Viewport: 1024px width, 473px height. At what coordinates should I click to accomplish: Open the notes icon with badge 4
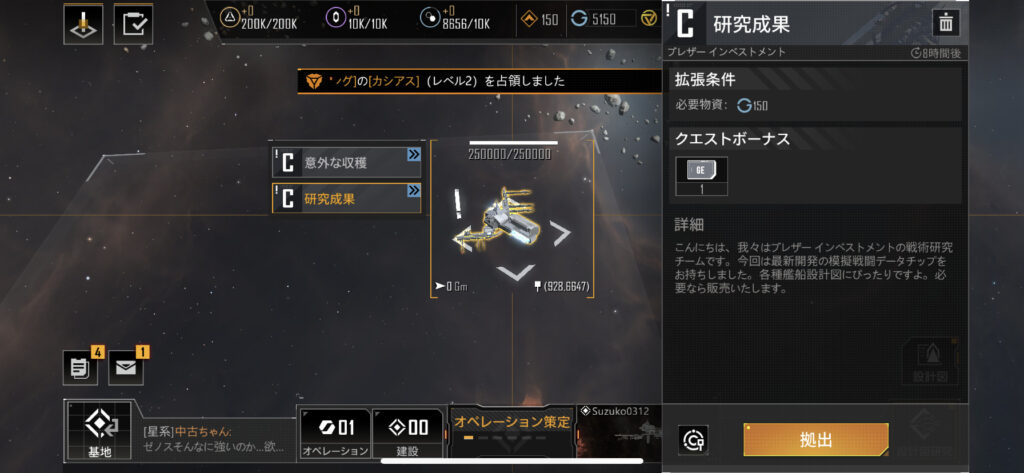click(x=80, y=367)
